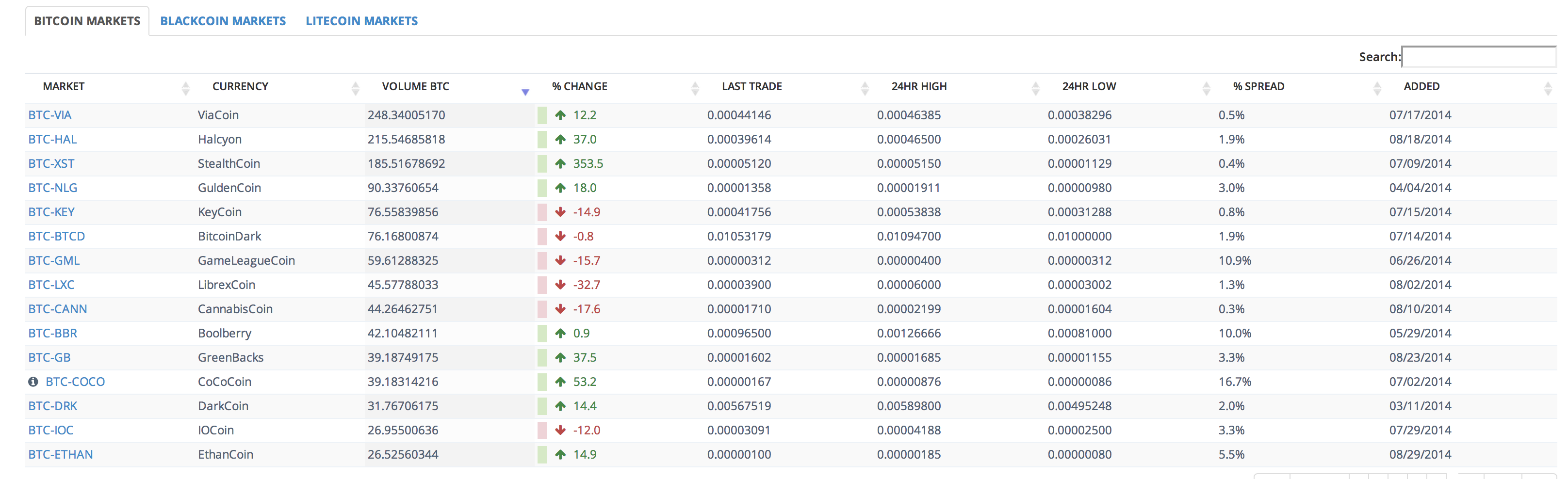Sort by Added column arrows
This screenshot has height=479, width=1568.
[1548, 89]
